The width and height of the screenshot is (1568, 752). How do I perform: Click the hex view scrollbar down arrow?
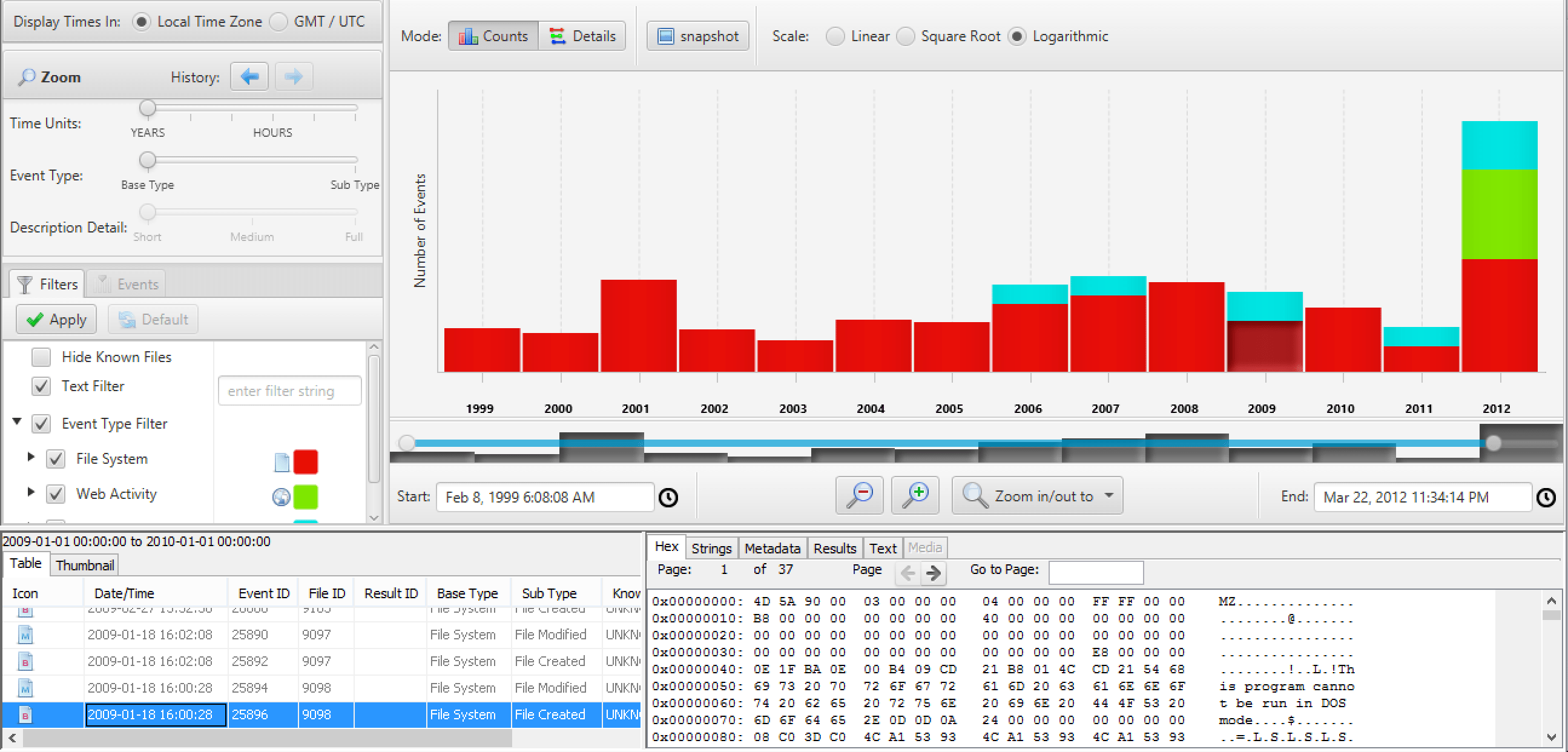click(1552, 737)
